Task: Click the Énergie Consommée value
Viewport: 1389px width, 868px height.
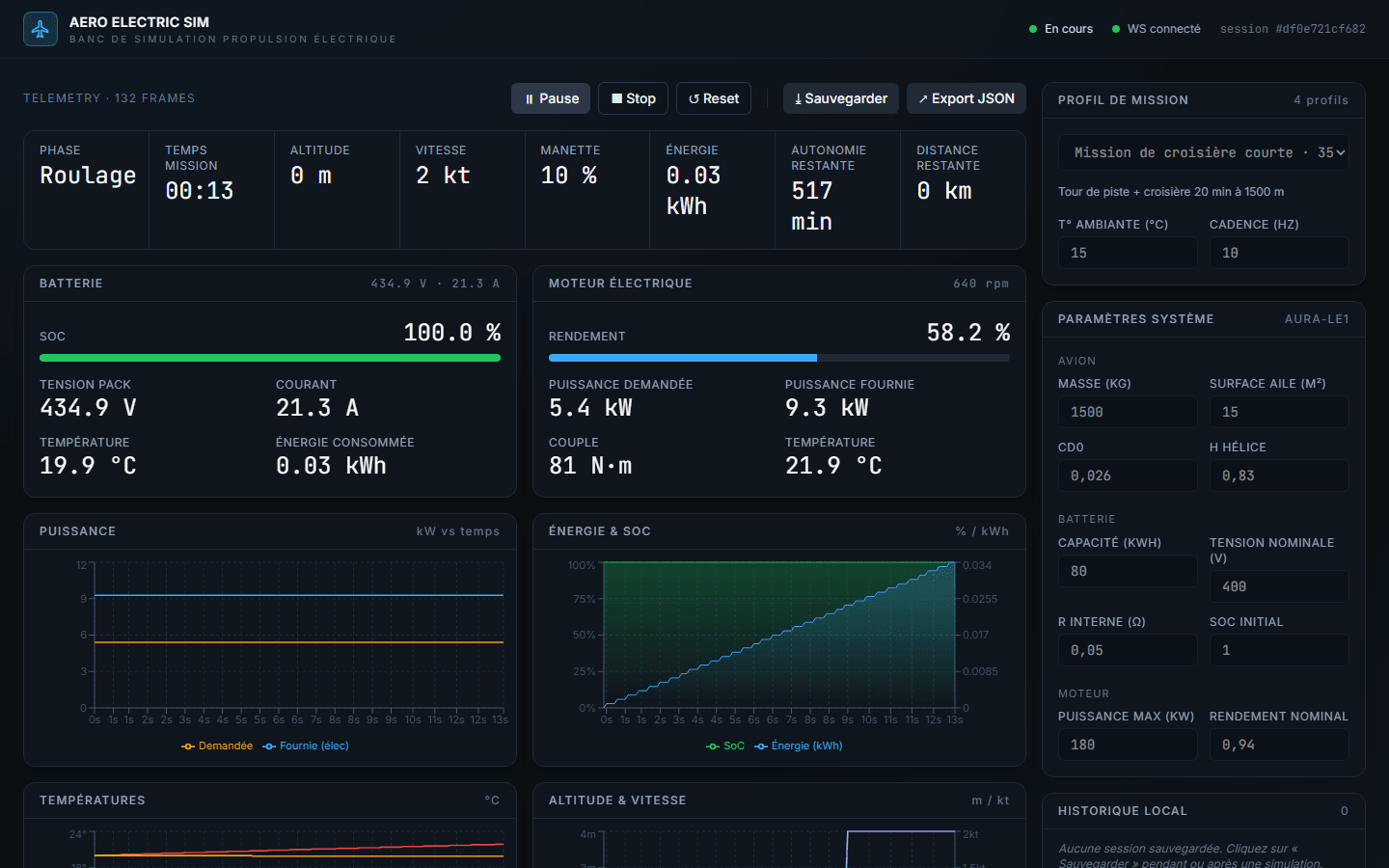Action: point(331,466)
